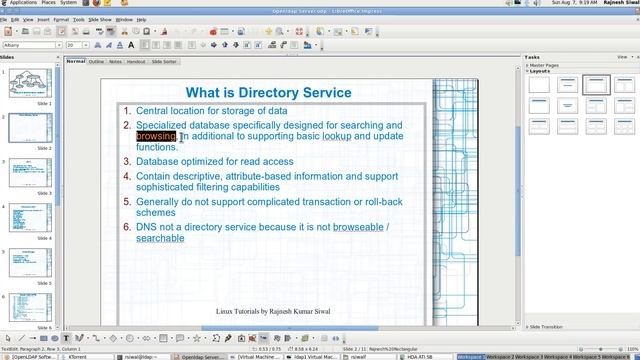Viewport: 640px width, 360px height.
Task: Click the red Chart insert icon
Action: pos(213,31)
